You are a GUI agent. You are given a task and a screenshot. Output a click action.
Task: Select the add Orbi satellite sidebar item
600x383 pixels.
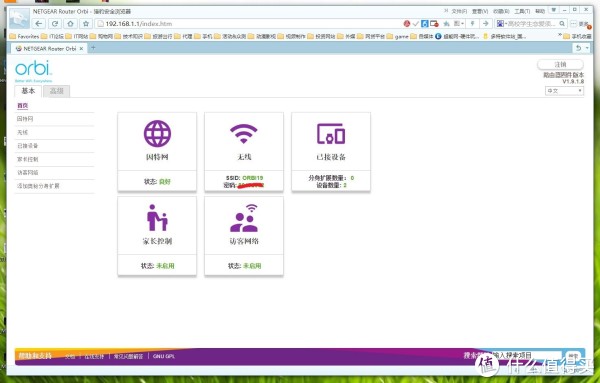[38, 186]
